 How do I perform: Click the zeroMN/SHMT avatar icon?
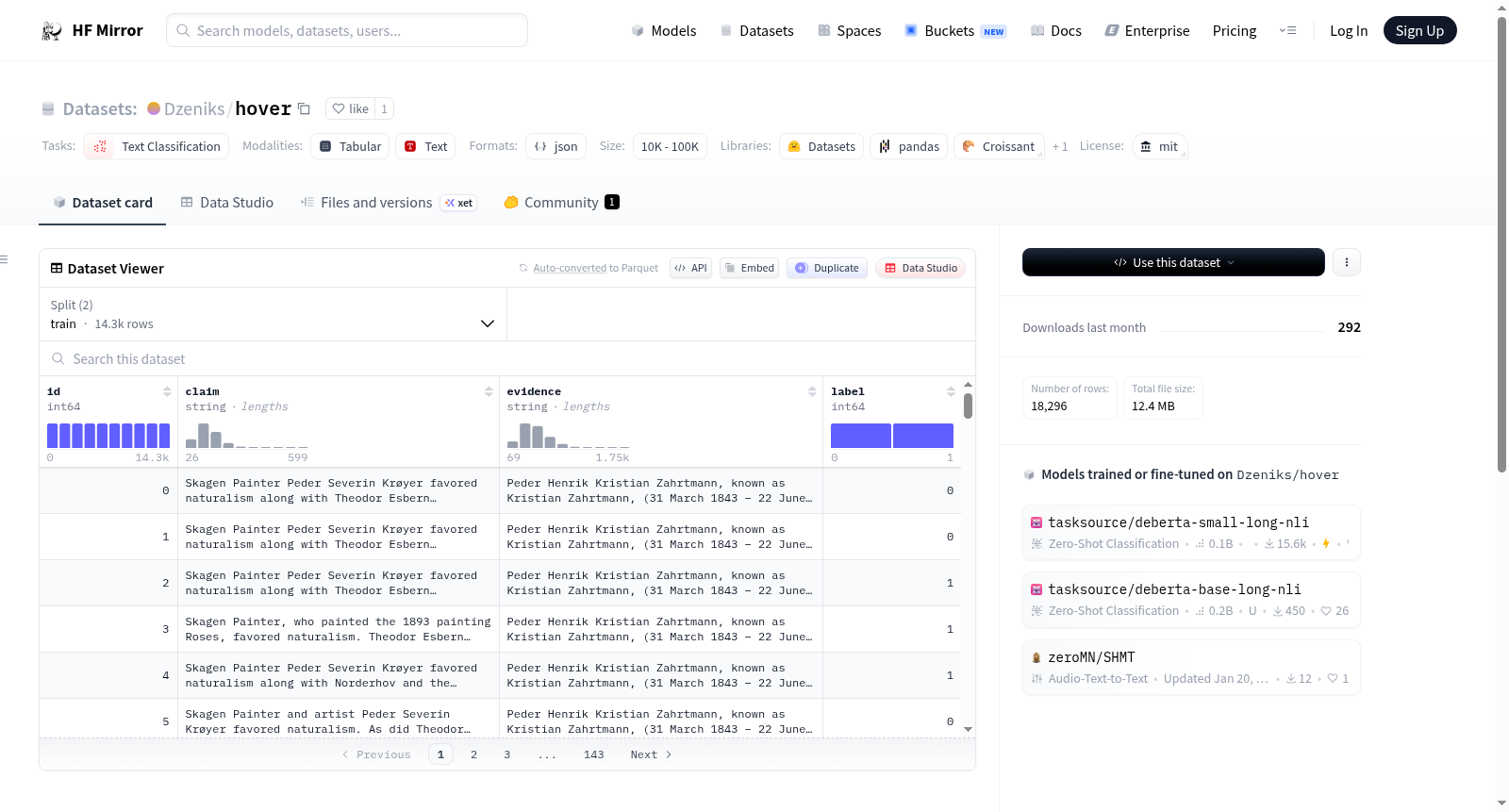tap(1036, 657)
